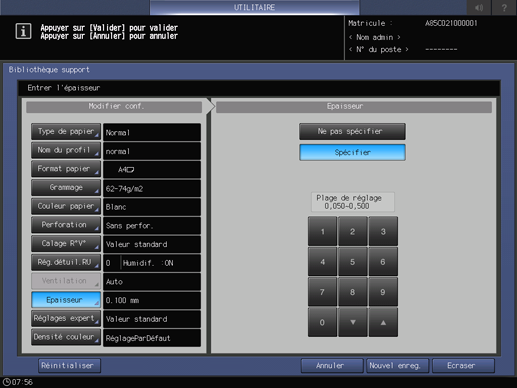Image resolution: width=517 pixels, height=388 pixels.
Task: Open Nom du profil setting
Action: coord(66,150)
